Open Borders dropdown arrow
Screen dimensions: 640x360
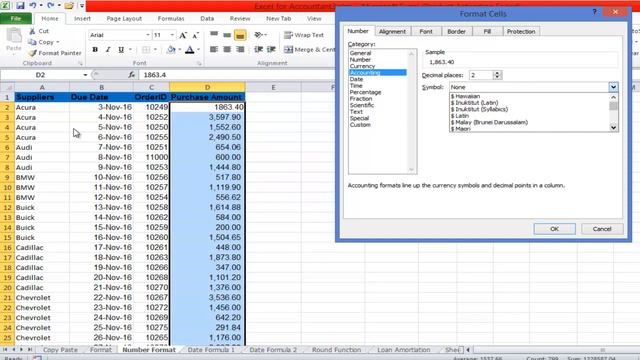(x=155, y=49)
